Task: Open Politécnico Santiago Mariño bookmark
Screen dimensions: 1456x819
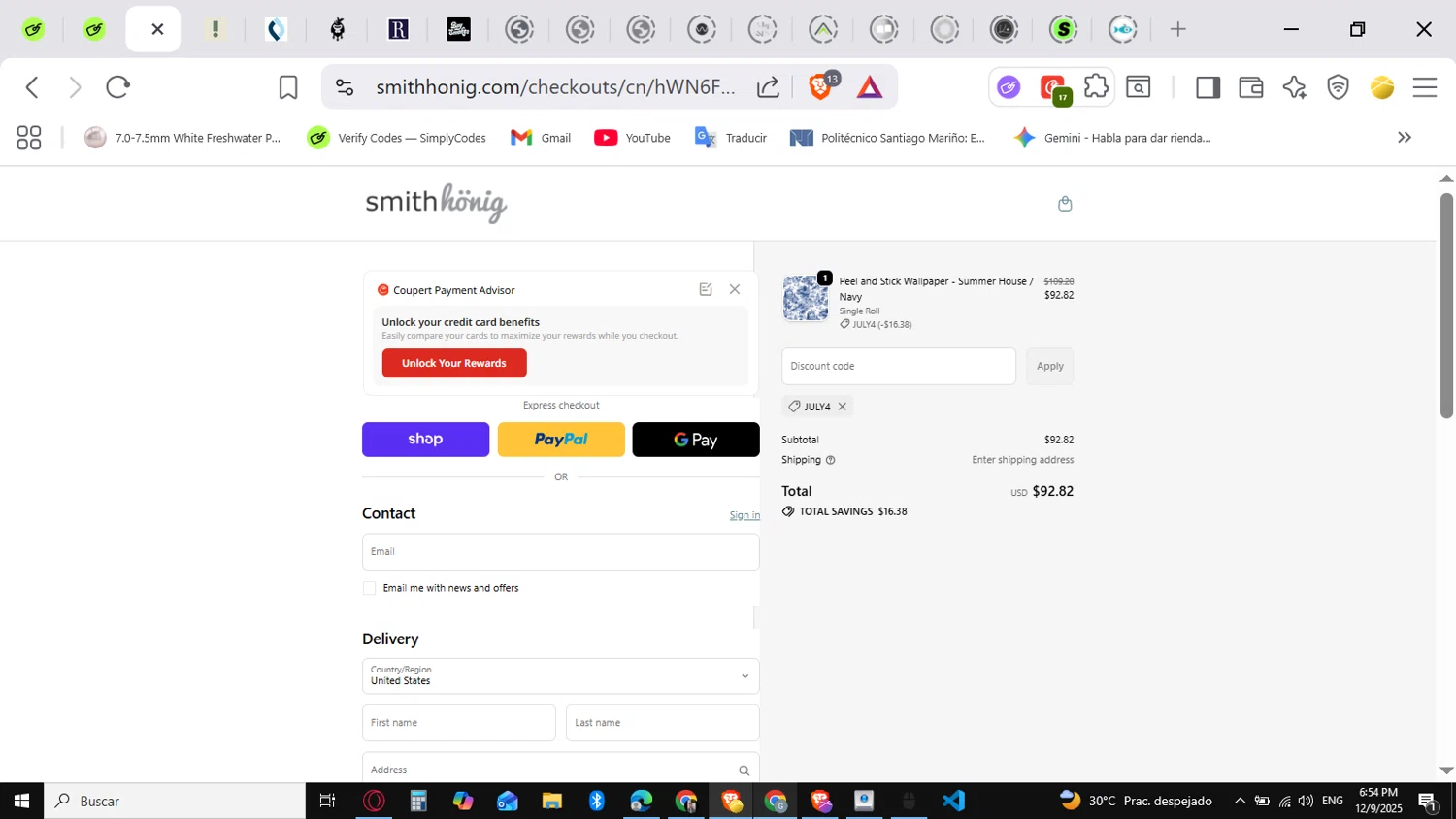Action: click(x=887, y=138)
